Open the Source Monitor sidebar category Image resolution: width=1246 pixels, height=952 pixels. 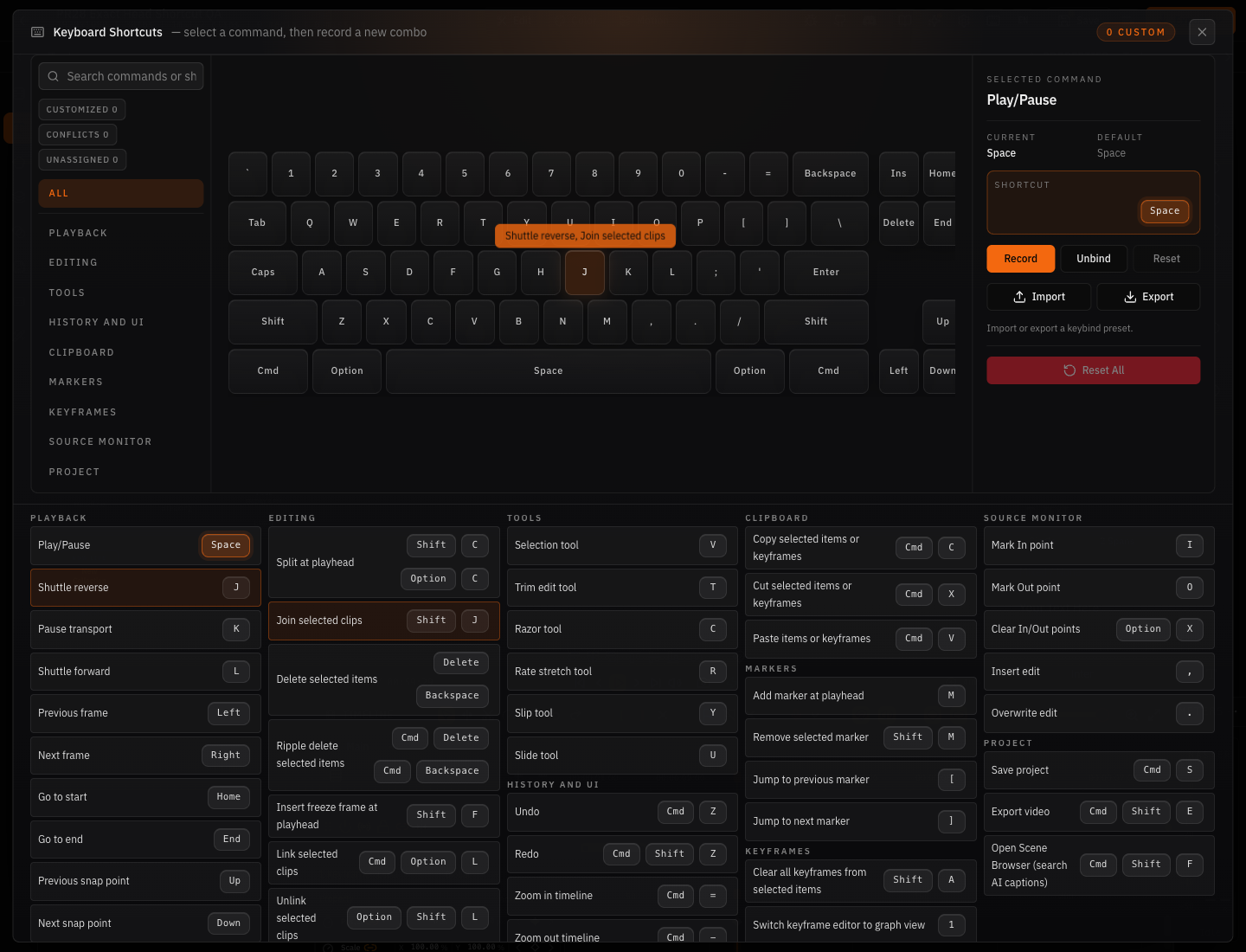(121, 442)
